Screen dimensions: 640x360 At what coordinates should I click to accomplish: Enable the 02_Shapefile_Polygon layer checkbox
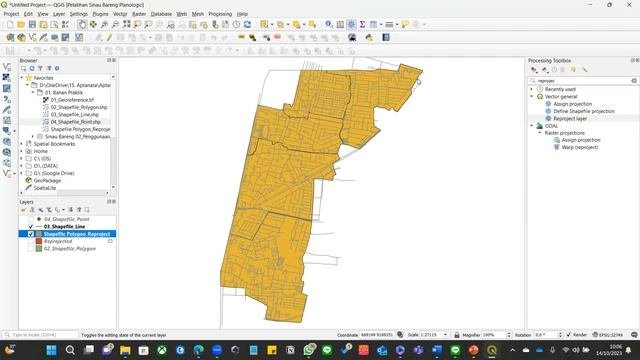pos(31,249)
